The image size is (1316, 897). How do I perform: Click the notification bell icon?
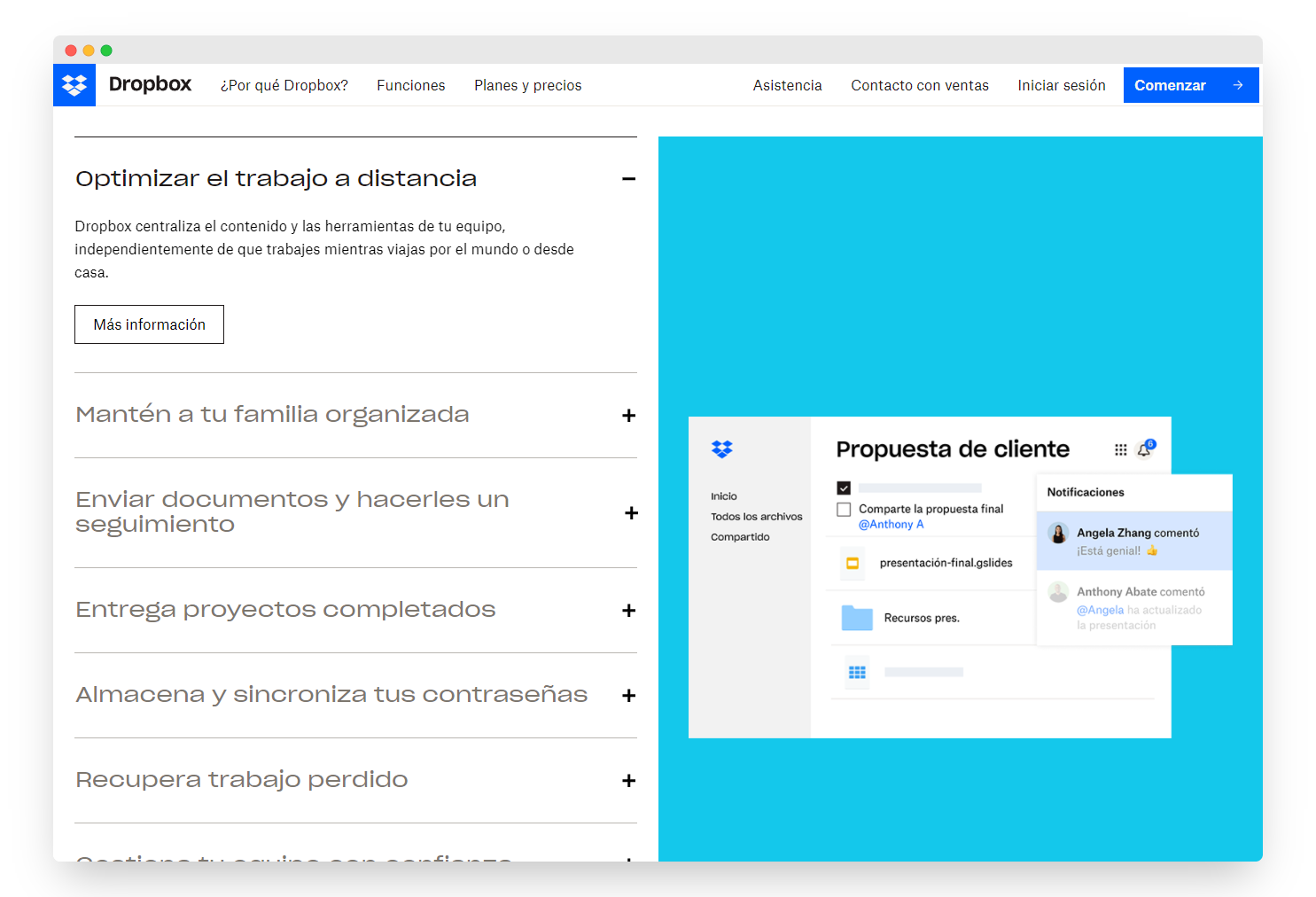click(x=1144, y=449)
